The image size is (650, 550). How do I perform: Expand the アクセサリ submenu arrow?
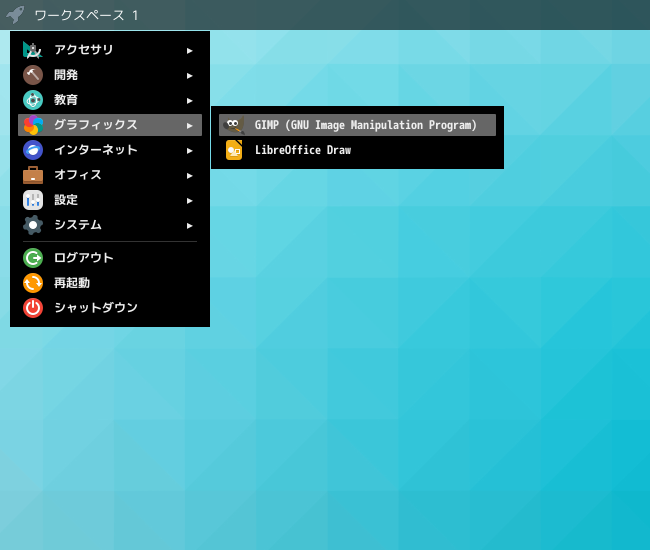pyautogui.click(x=189, y=51)
